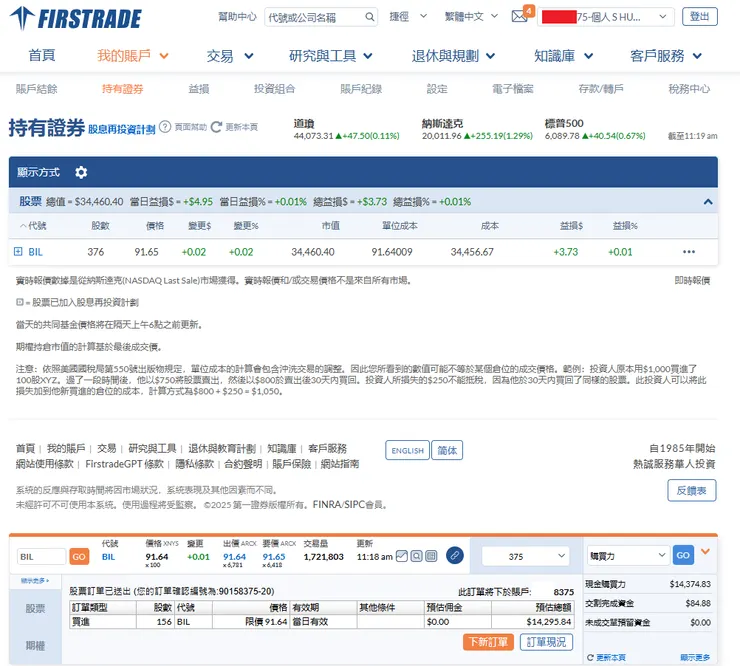Open the display settings gear icon
Image resolution: width=740 pixels, height=666 pixels.
pyautogui.click(x=81, y=172)
